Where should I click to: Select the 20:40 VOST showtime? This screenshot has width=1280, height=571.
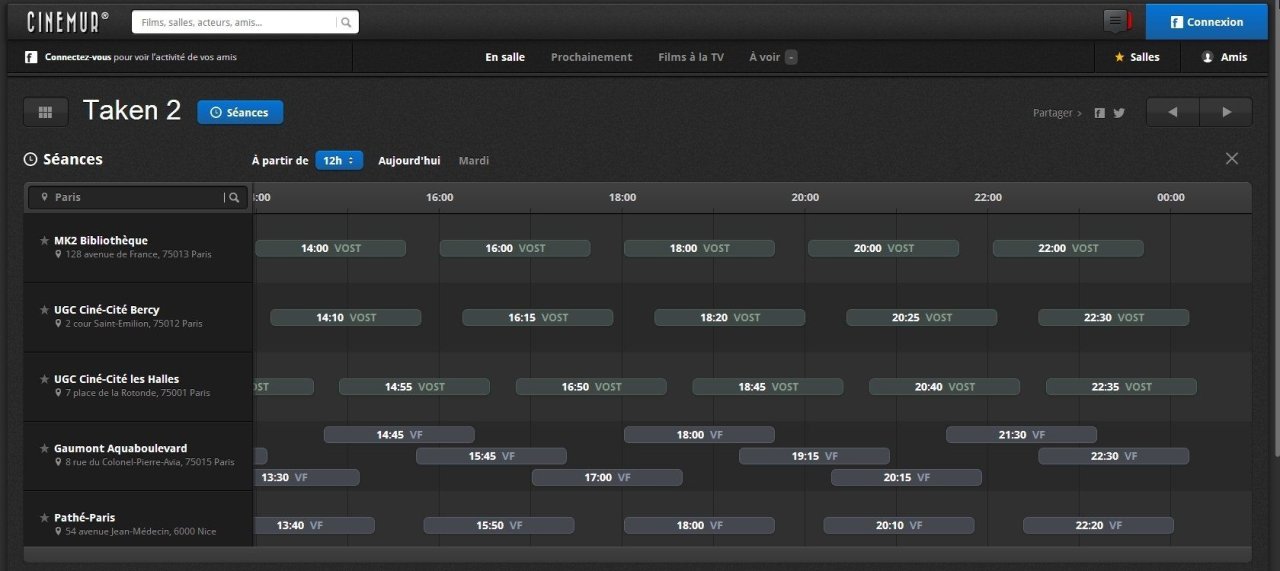click(944, 386)
